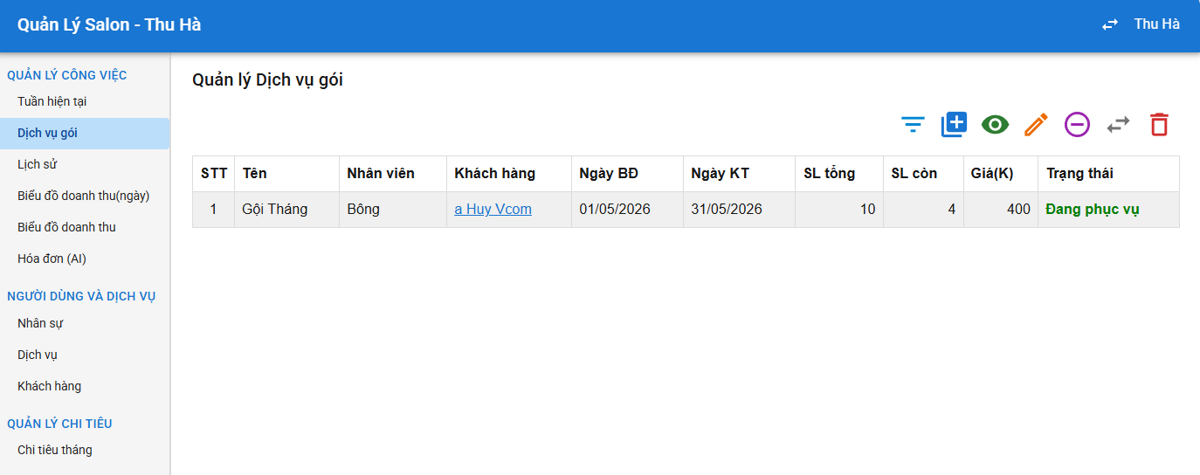The width and height of the screenshot is (1200, 475).
Task: Click the orange pencil edit icon
Action: tap(1036, 124)
